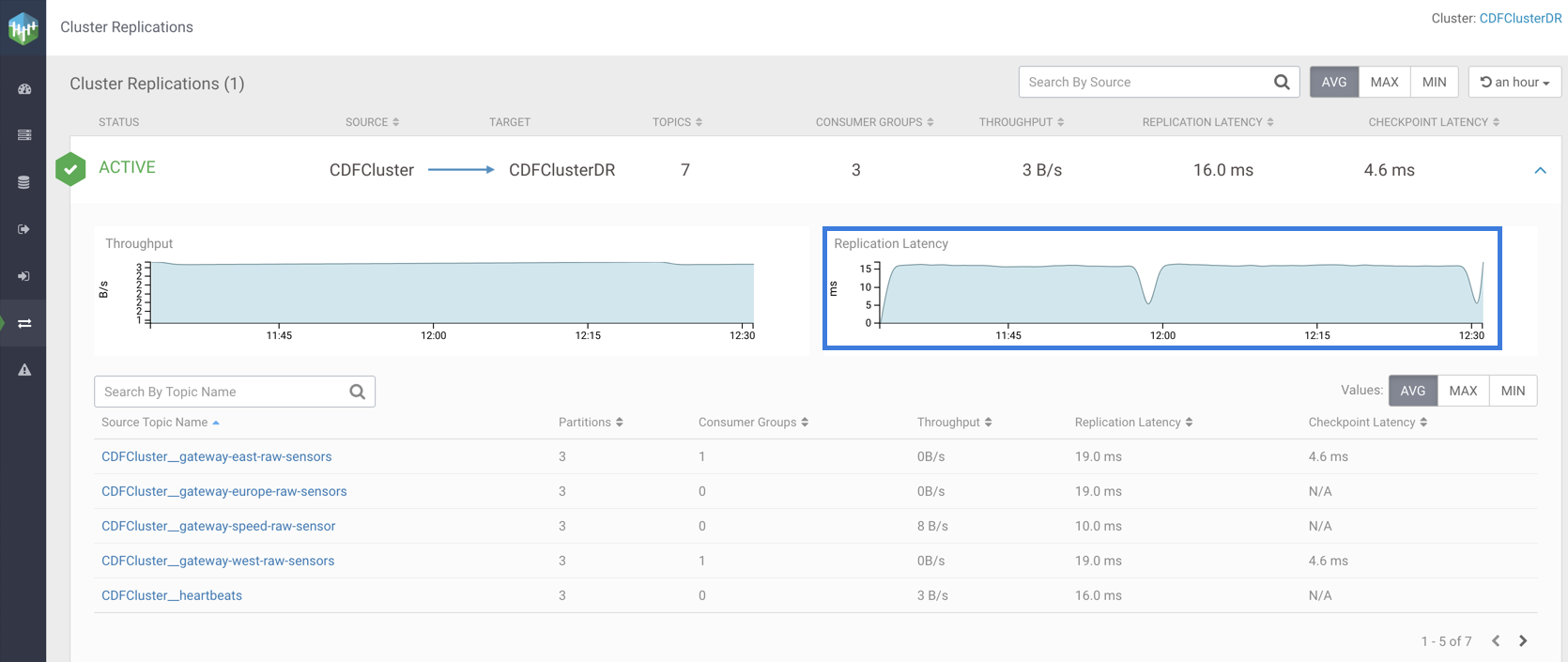Go to next page of topics
This screenshot has height=662, width=1568.
[1523, 641]
